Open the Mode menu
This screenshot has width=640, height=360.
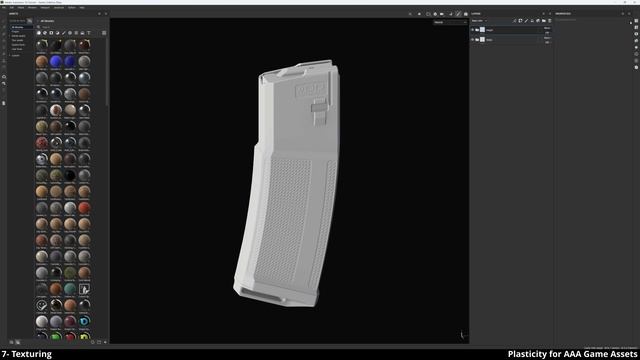21,7
